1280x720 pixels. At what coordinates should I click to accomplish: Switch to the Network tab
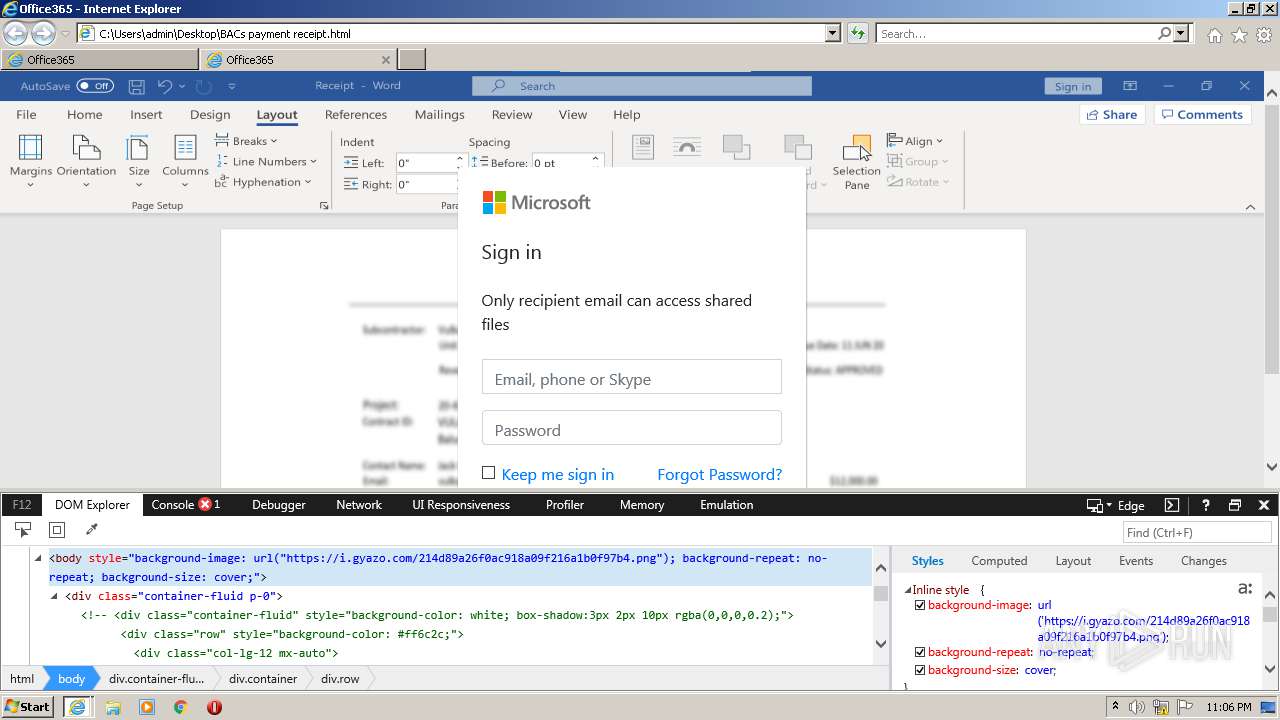point(359,505)
